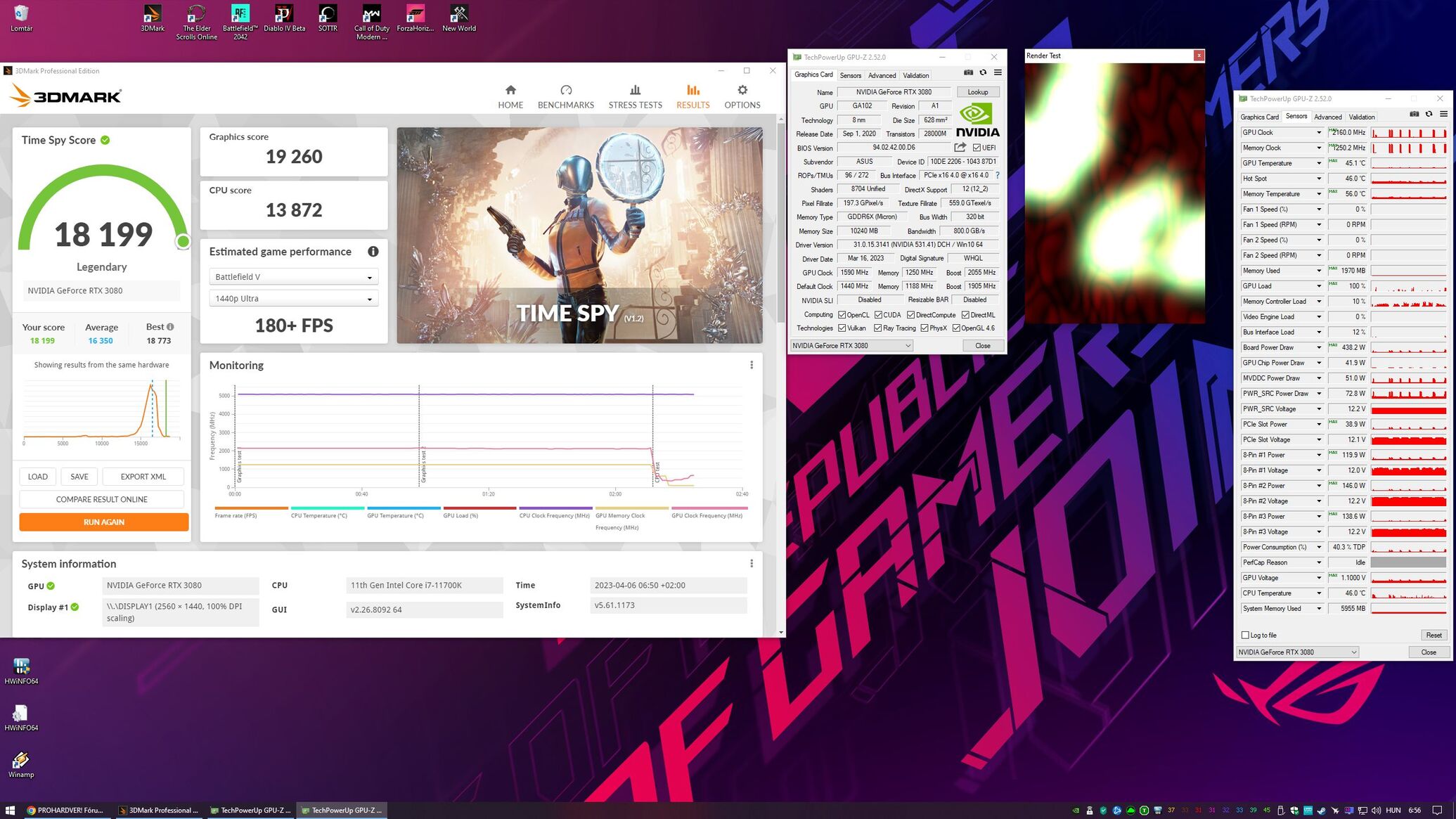The height and width of the screenshot is (819, 1456).
Task: Take screenshot in GPU-Z Sensors window
Action: [1414, 114]
